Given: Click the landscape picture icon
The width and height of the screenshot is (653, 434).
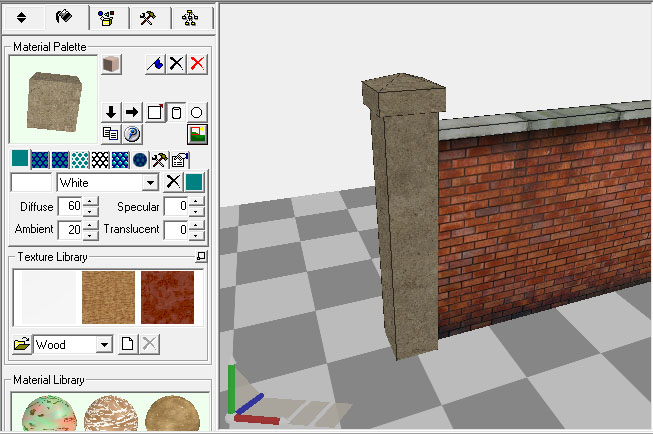Looking at the screenshot, I should tap(197, 133).
